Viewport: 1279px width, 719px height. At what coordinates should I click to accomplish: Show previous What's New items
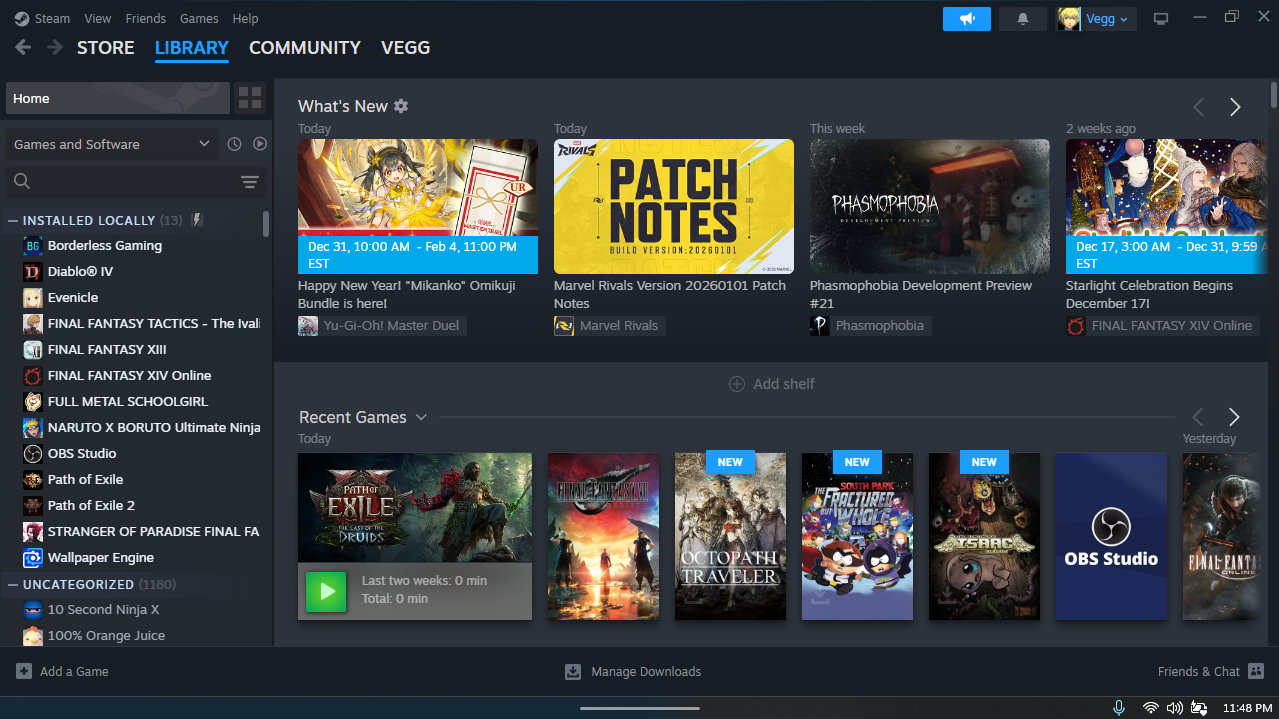point(1198,107)
